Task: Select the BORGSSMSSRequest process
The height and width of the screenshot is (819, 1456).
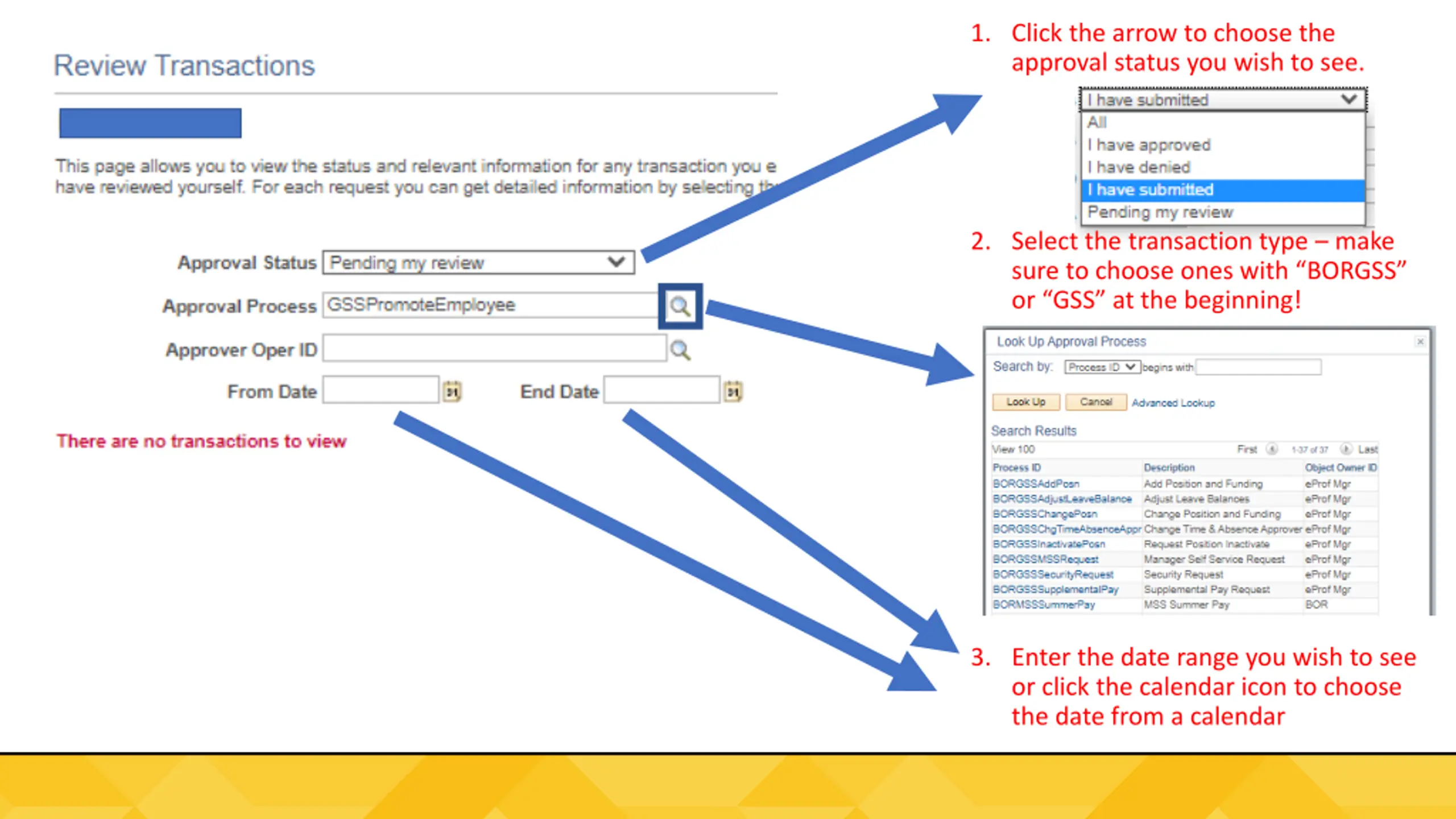Action: pyautogui.click(x=1045, y=560)
